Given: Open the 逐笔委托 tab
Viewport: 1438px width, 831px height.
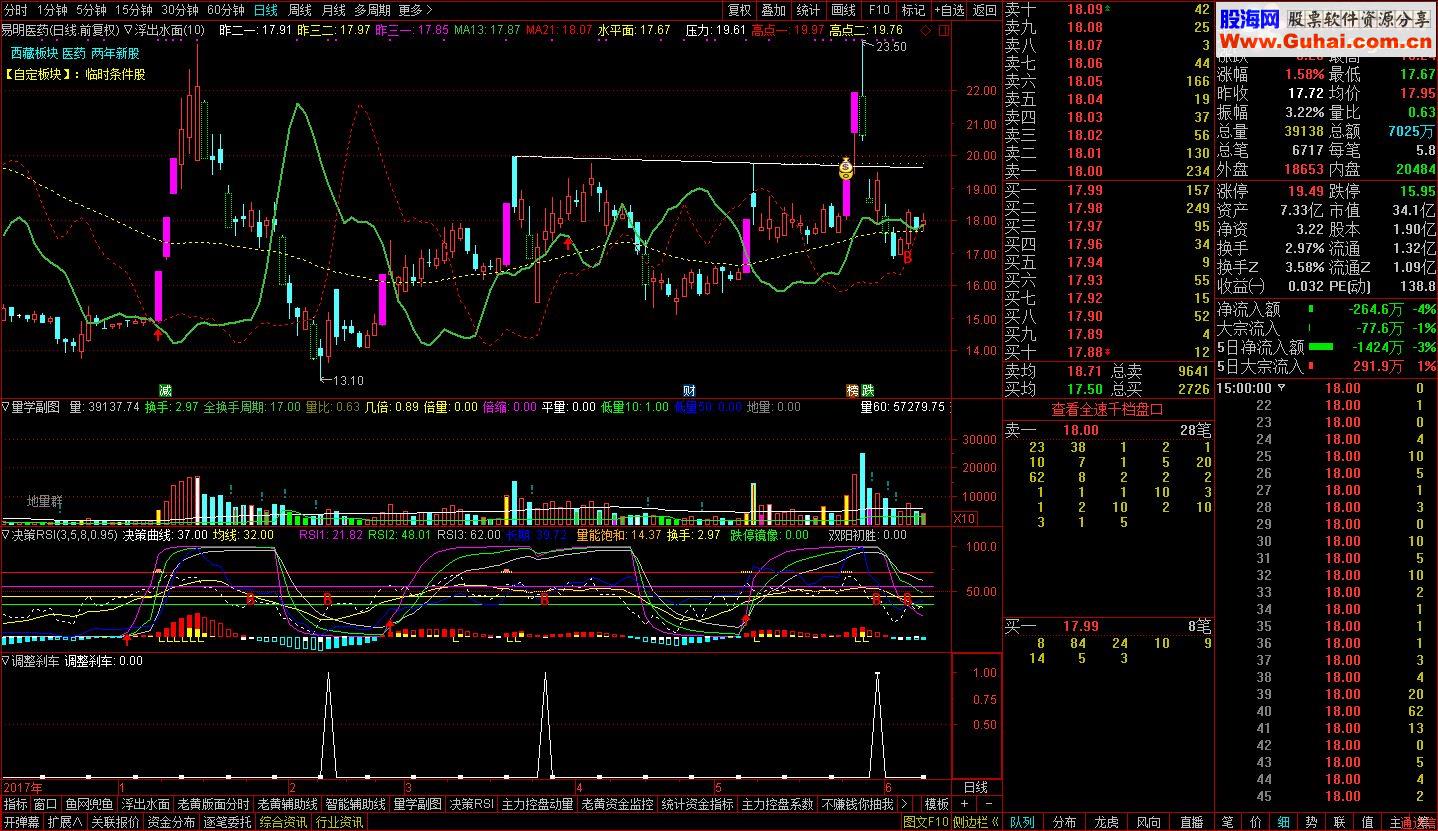Looking at the screenshot, I should (x=228, y=822).
